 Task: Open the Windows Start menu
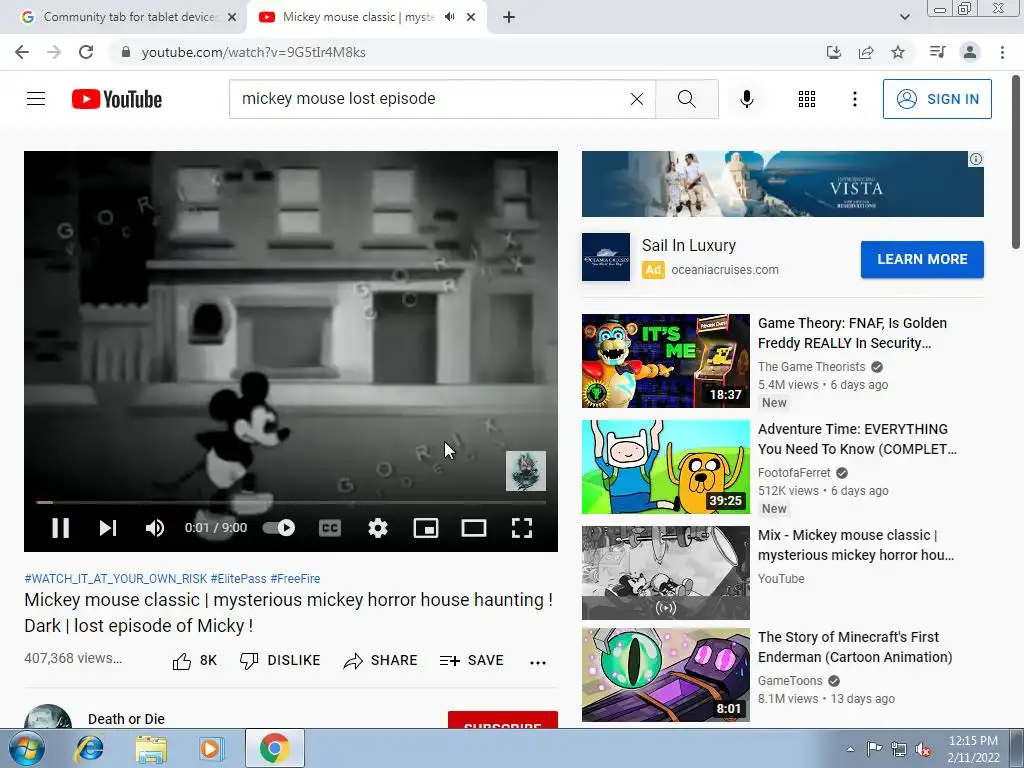tap(27, 748)
